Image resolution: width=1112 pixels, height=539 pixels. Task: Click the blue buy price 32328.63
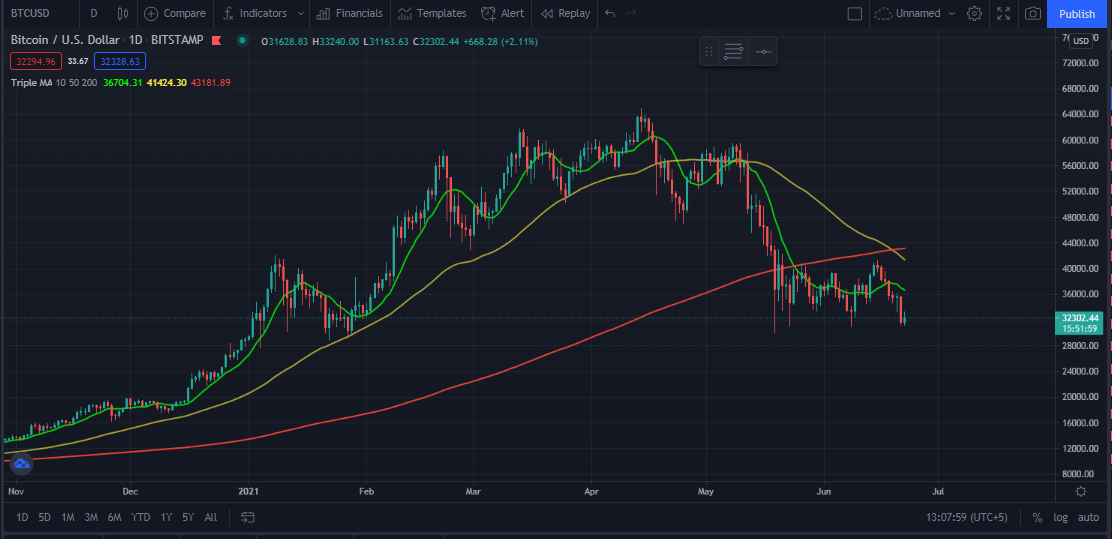[120, 61]
